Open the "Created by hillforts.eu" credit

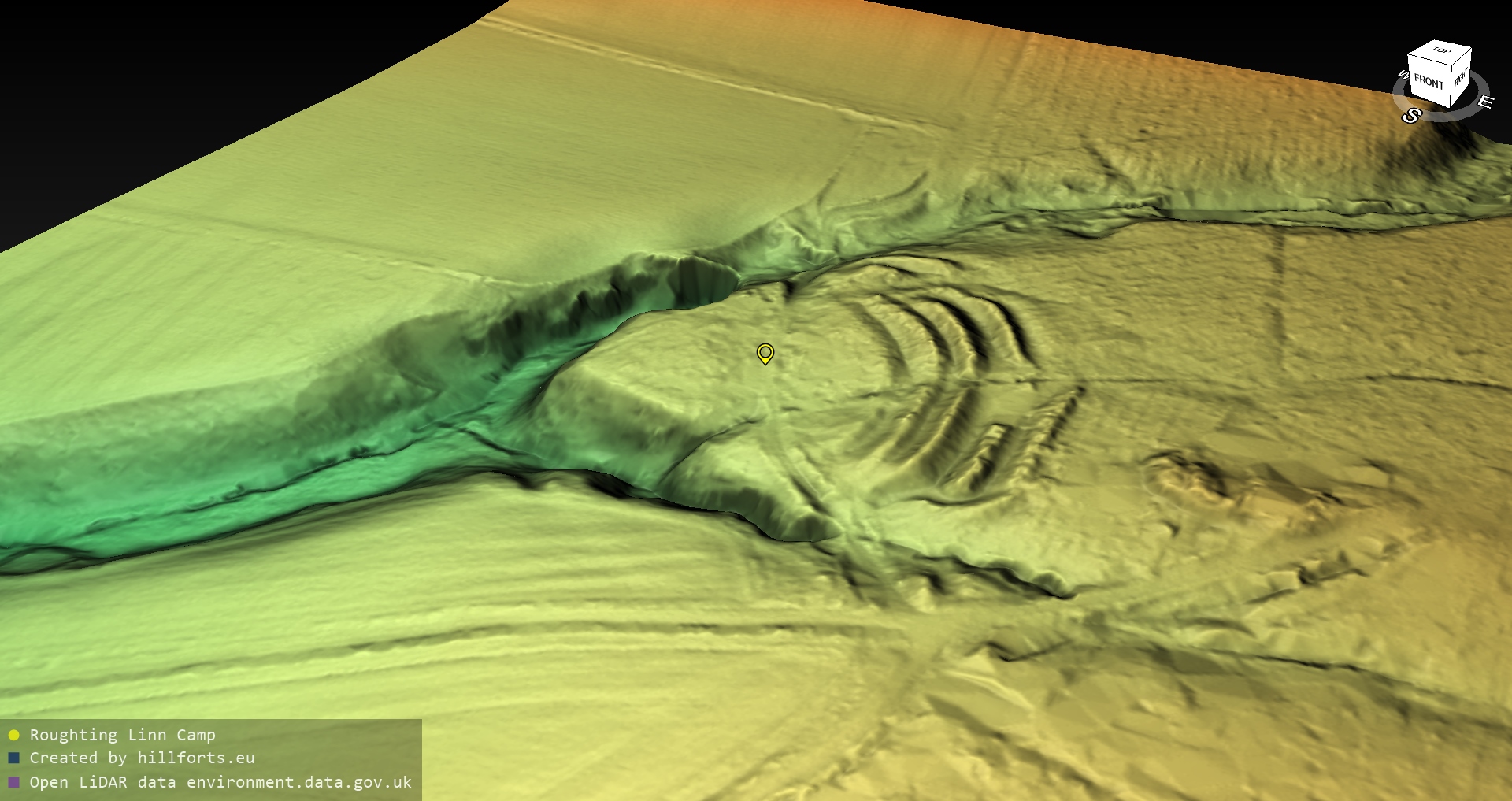[x=142, y=758]
